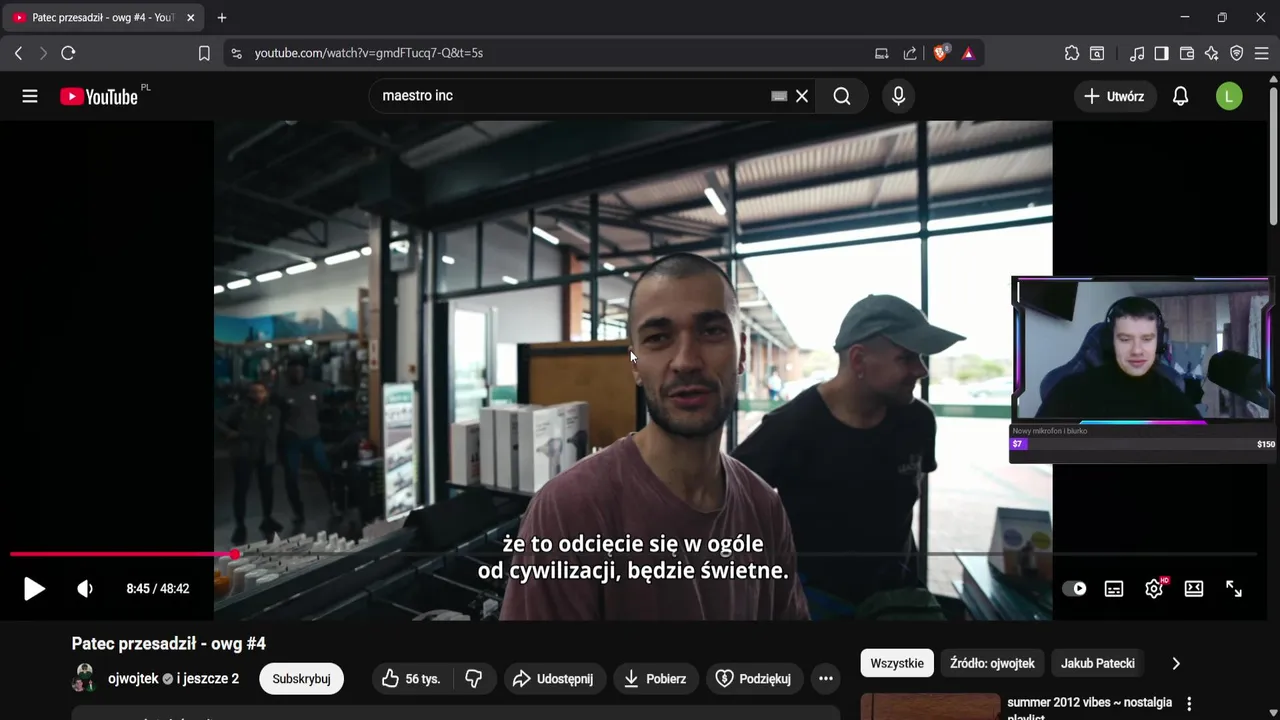Mute the video volume
1280x720 pixels.
click(85, 589)
